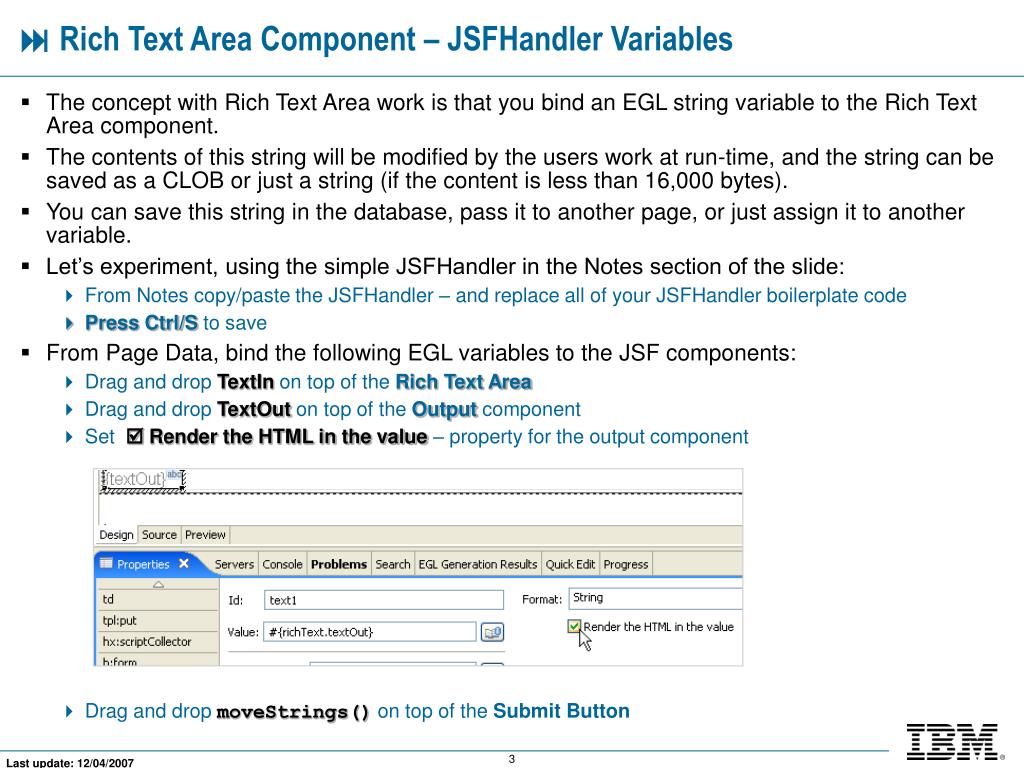Close the Properties view tab

[x=184, y=563]
